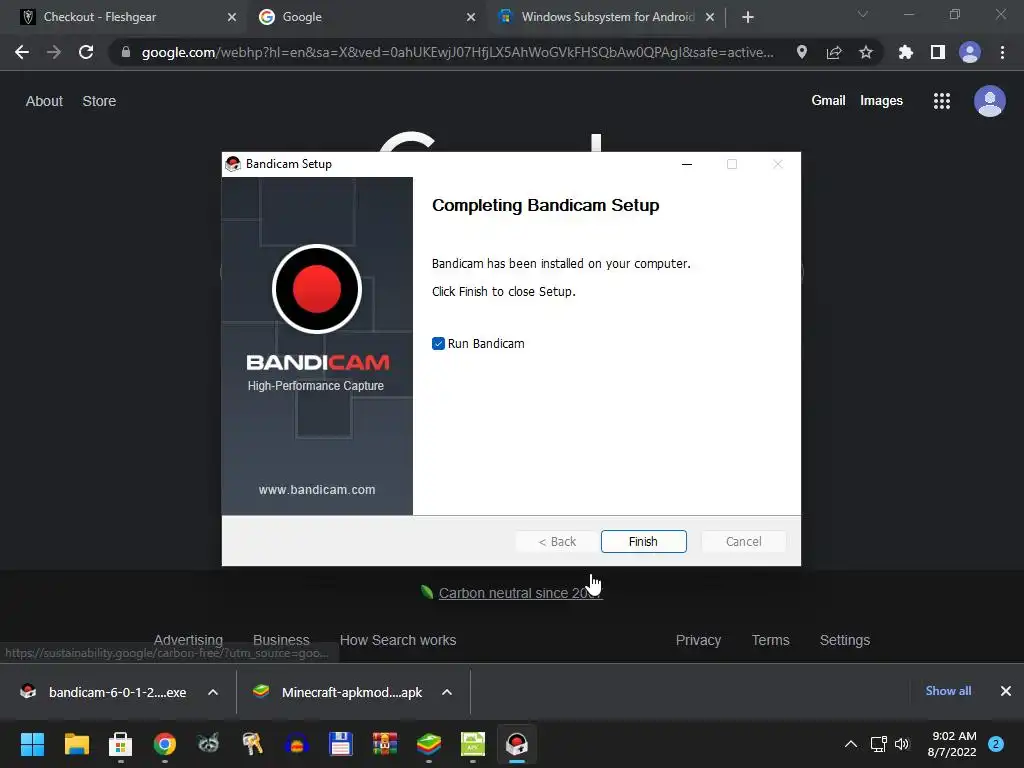Click the location permission icon in address bar

802,52
